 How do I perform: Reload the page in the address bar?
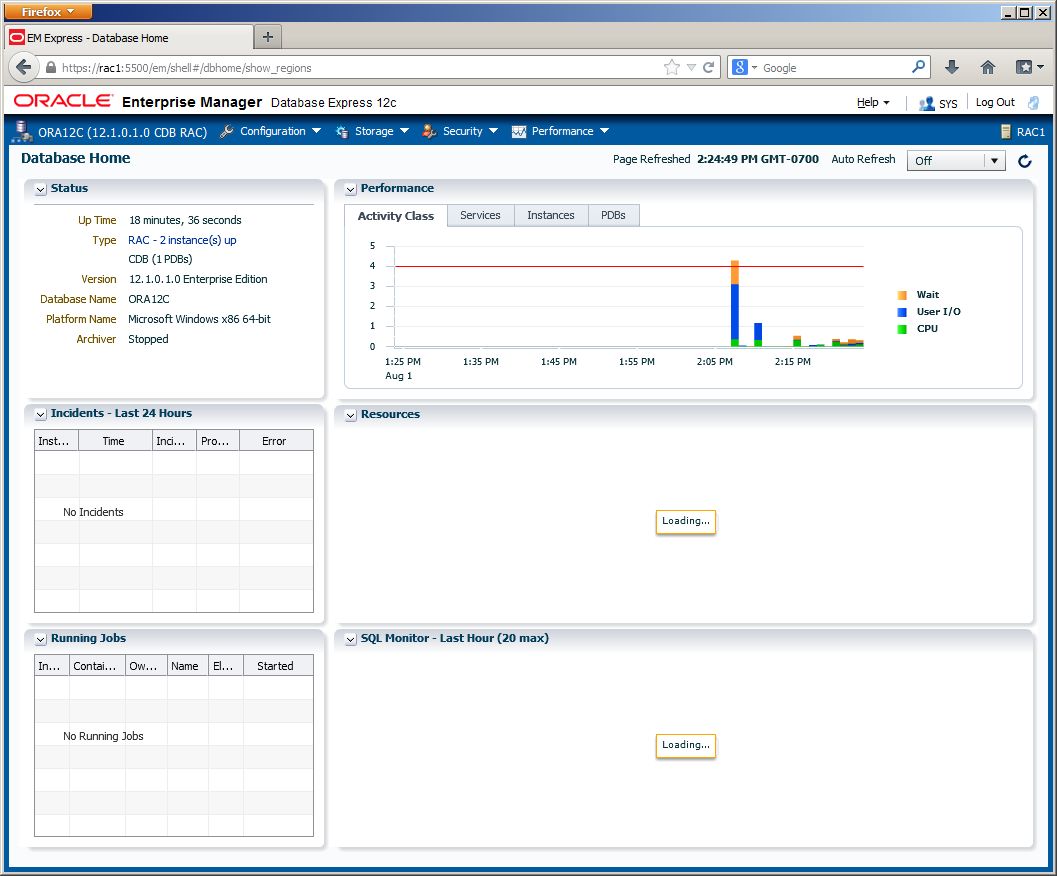click(x=708, y=67)
